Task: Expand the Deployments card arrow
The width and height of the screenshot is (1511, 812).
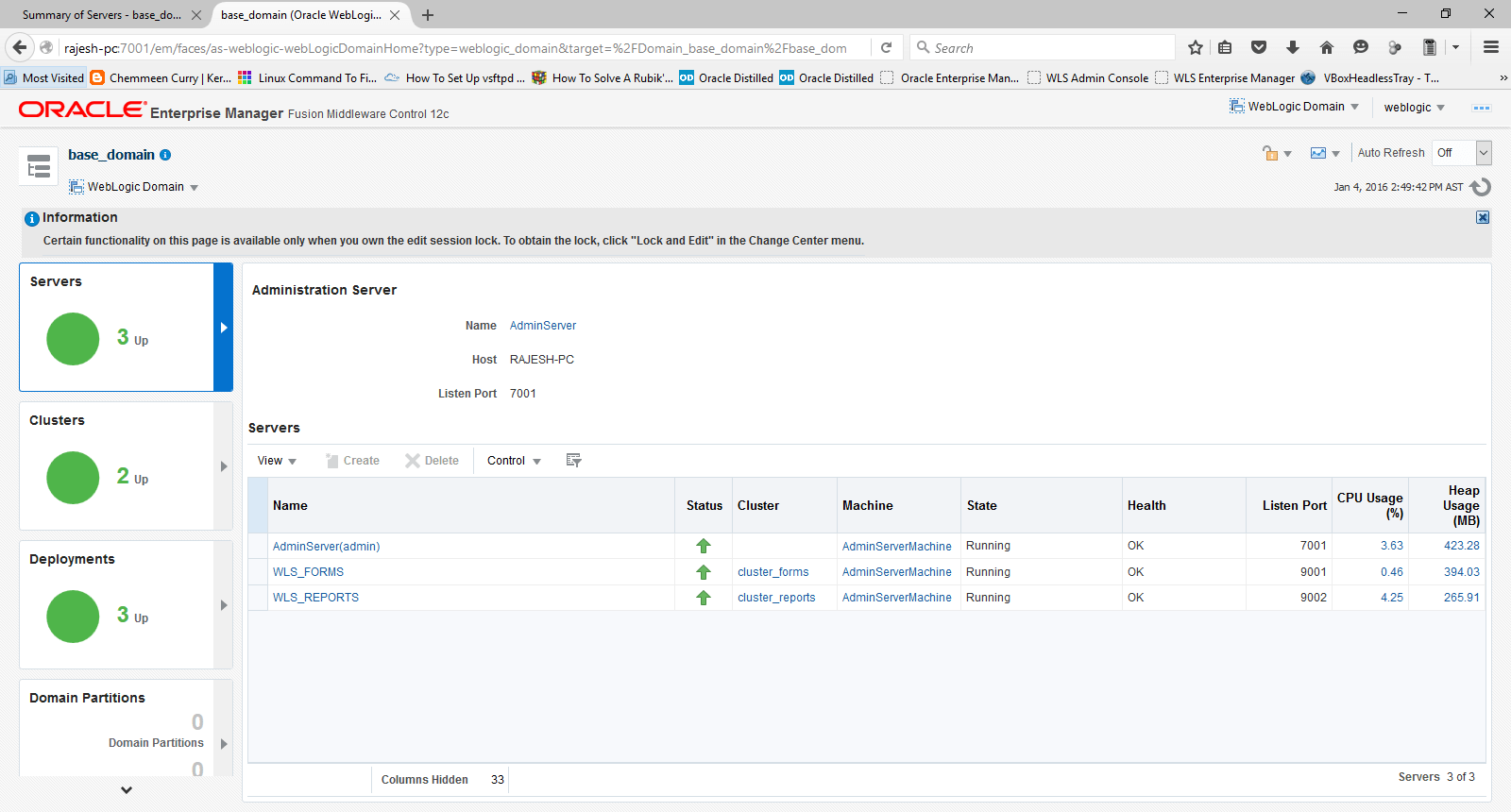Action: pyautogui.click(x=224, y=605)
